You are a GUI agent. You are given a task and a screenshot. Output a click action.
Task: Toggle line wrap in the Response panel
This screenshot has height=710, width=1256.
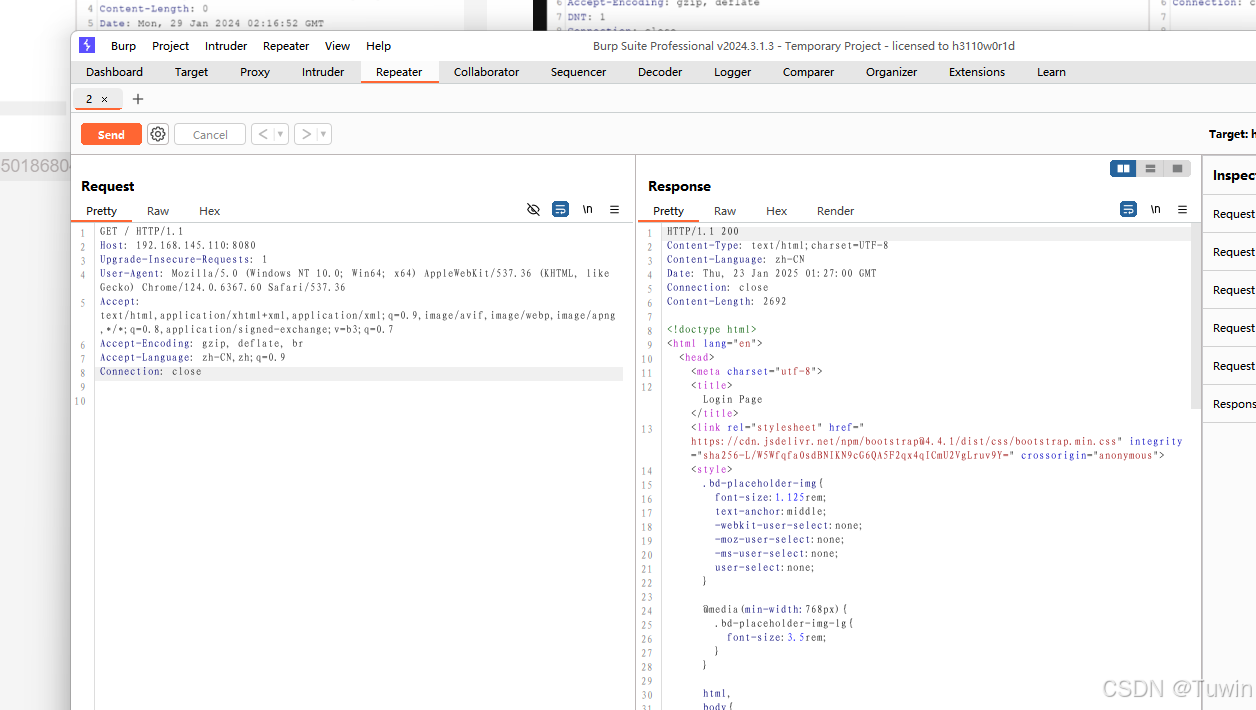click(1128, 209)
